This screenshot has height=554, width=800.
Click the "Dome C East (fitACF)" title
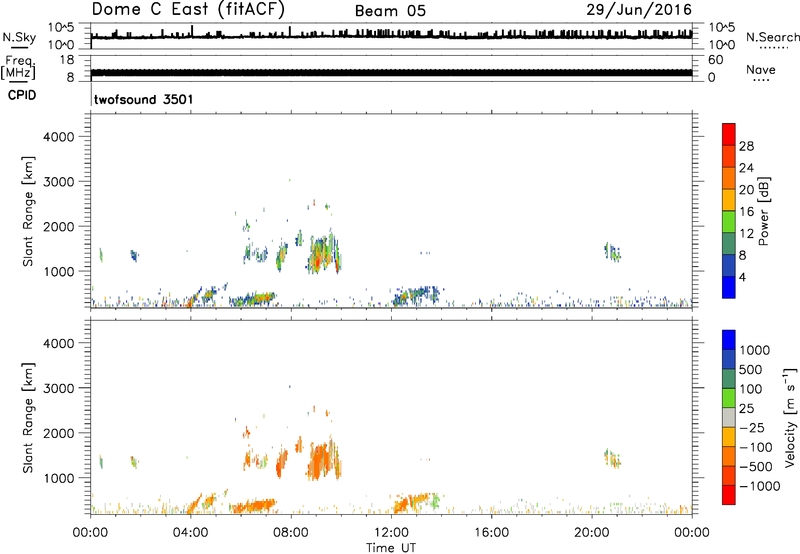click(x=188, y=9)
